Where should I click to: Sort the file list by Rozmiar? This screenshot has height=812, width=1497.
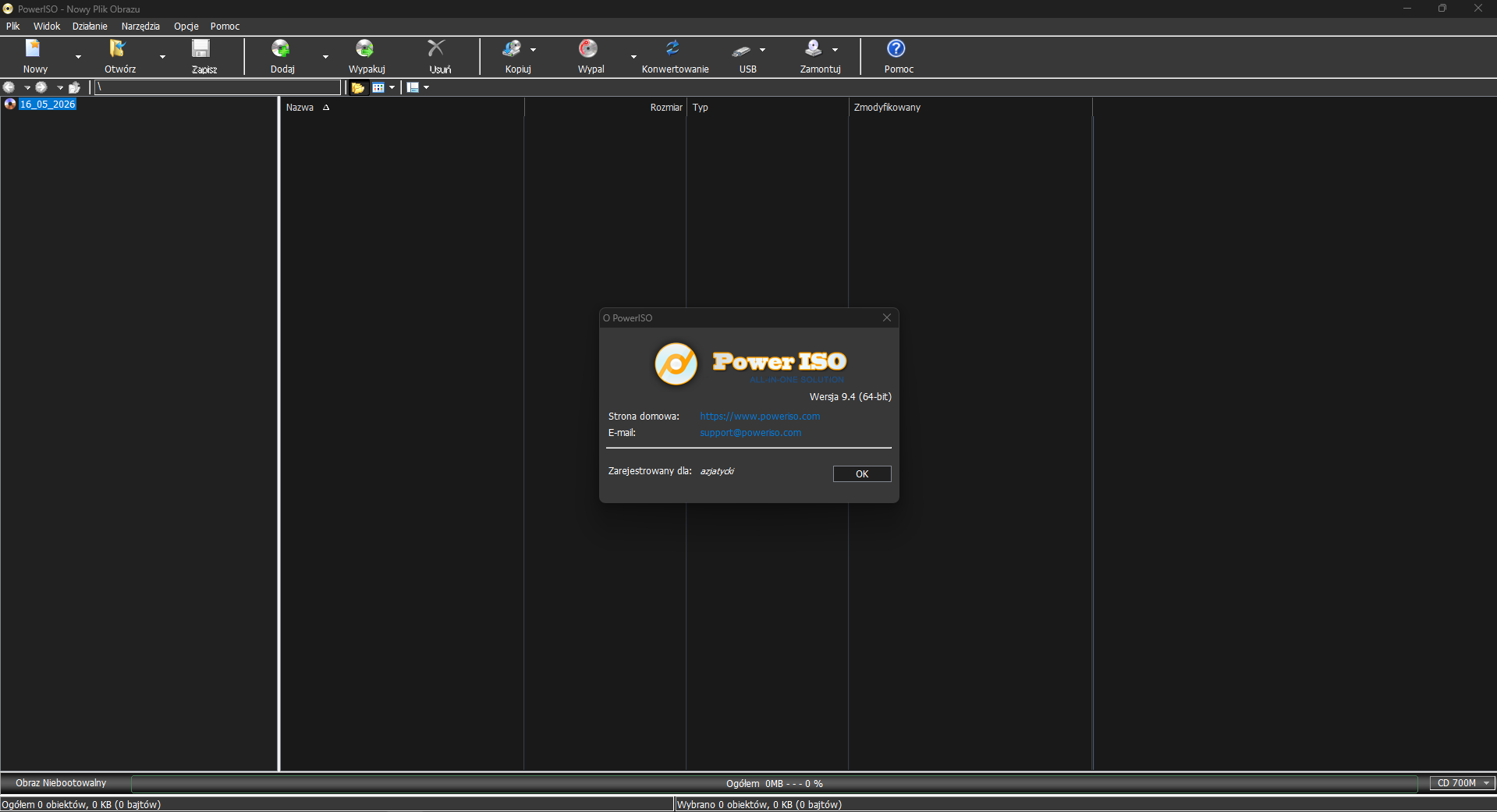[605, 108]
